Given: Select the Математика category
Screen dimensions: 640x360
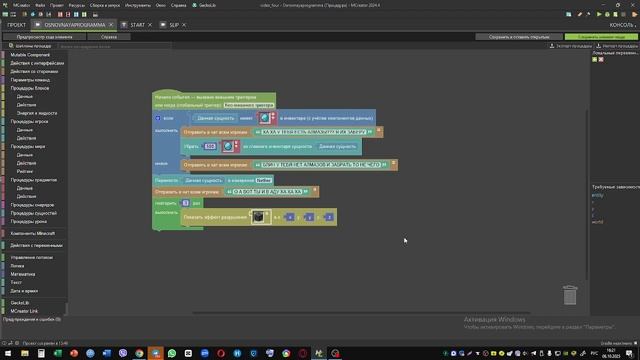Looking at the screenshot, I should pos(22,274).
